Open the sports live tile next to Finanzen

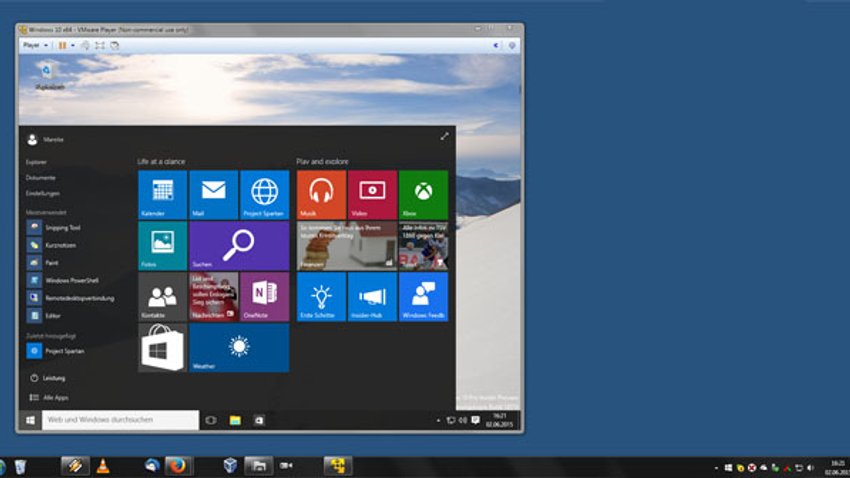[423, 246]
